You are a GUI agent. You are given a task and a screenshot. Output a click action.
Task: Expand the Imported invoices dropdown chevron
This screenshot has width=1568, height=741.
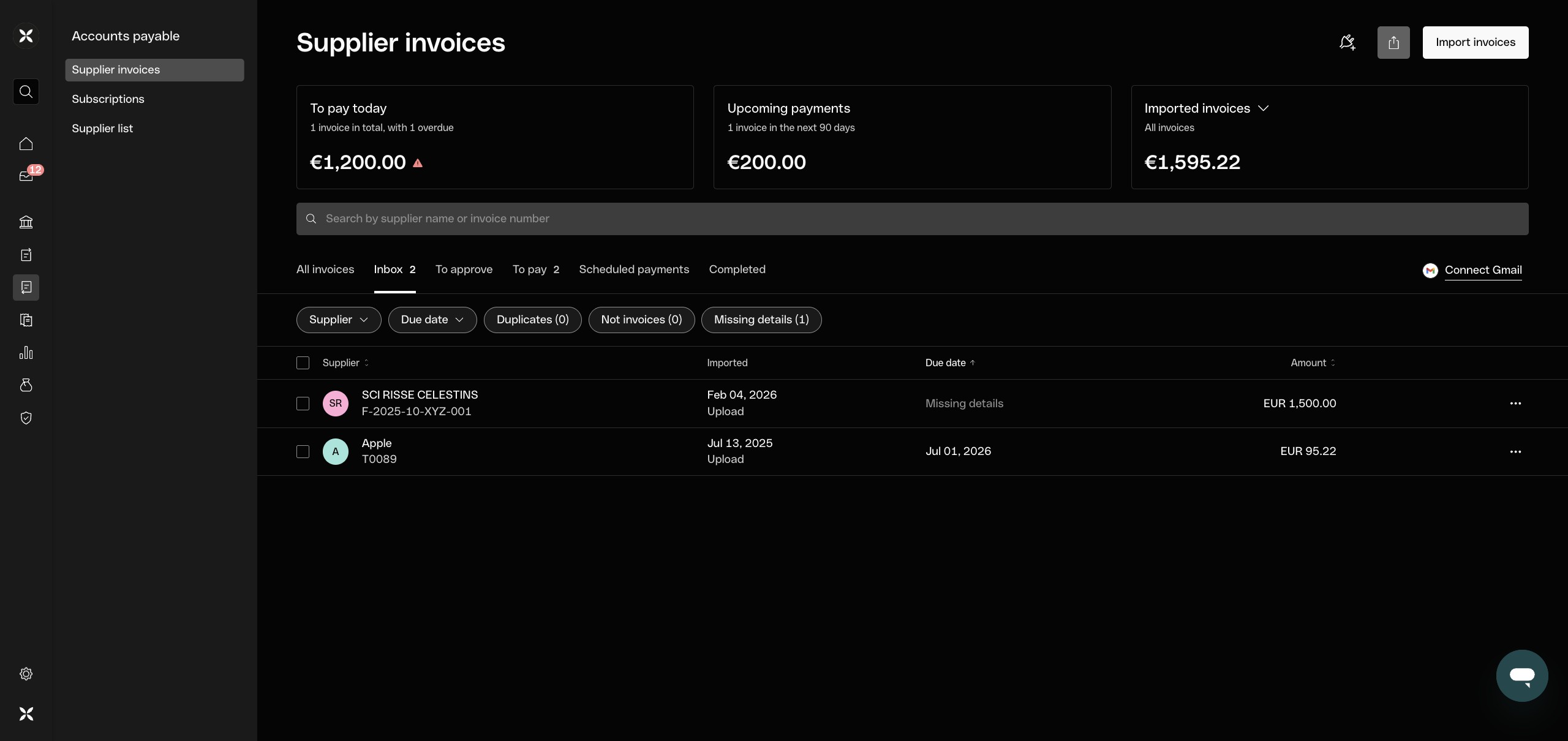1263,108
